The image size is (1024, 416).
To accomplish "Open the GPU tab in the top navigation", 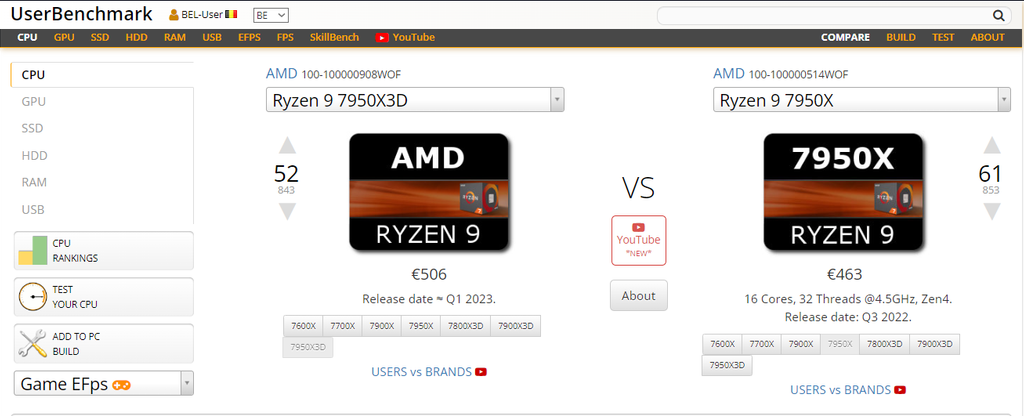I will click(x=64, y=38).
